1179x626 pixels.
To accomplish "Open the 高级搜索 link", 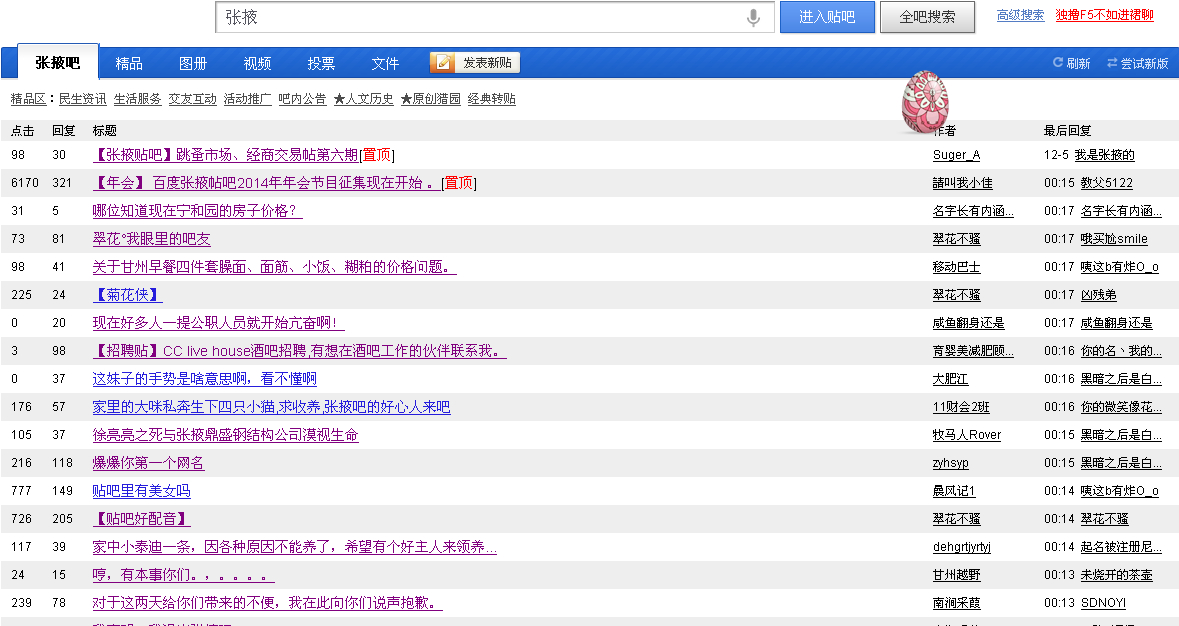I will pos(1020,15).
